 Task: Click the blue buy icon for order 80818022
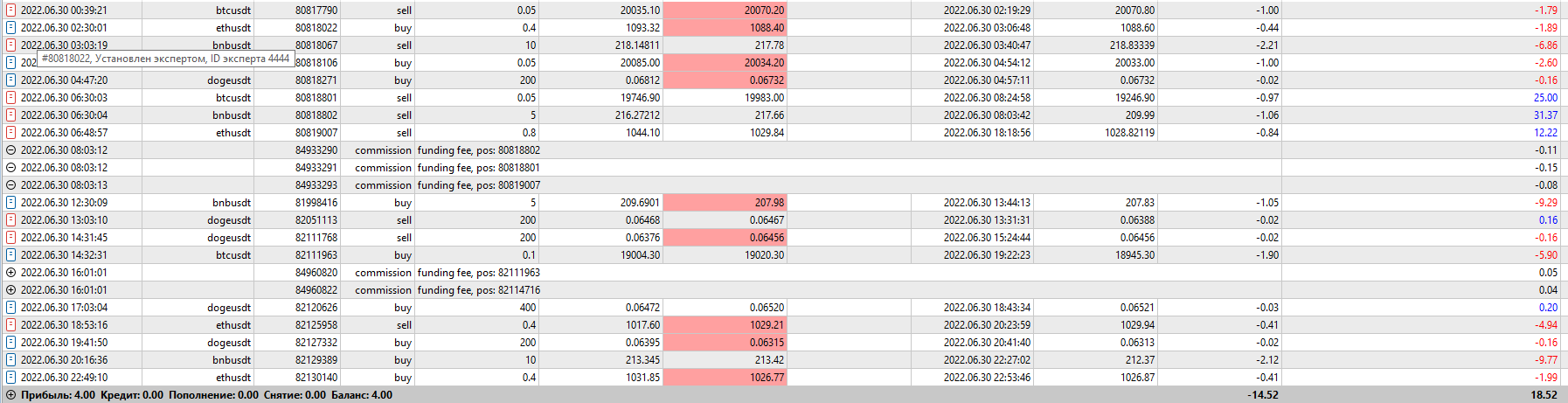[10, 28]
